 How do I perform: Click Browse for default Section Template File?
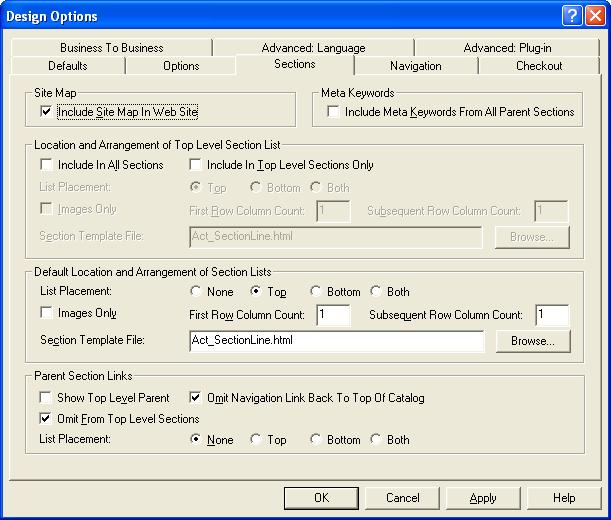click(x=532, y=341)
